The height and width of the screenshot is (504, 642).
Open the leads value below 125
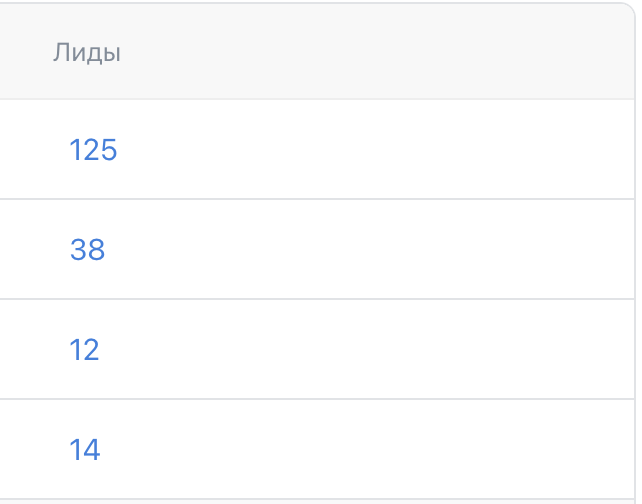[x=87, y=250]
